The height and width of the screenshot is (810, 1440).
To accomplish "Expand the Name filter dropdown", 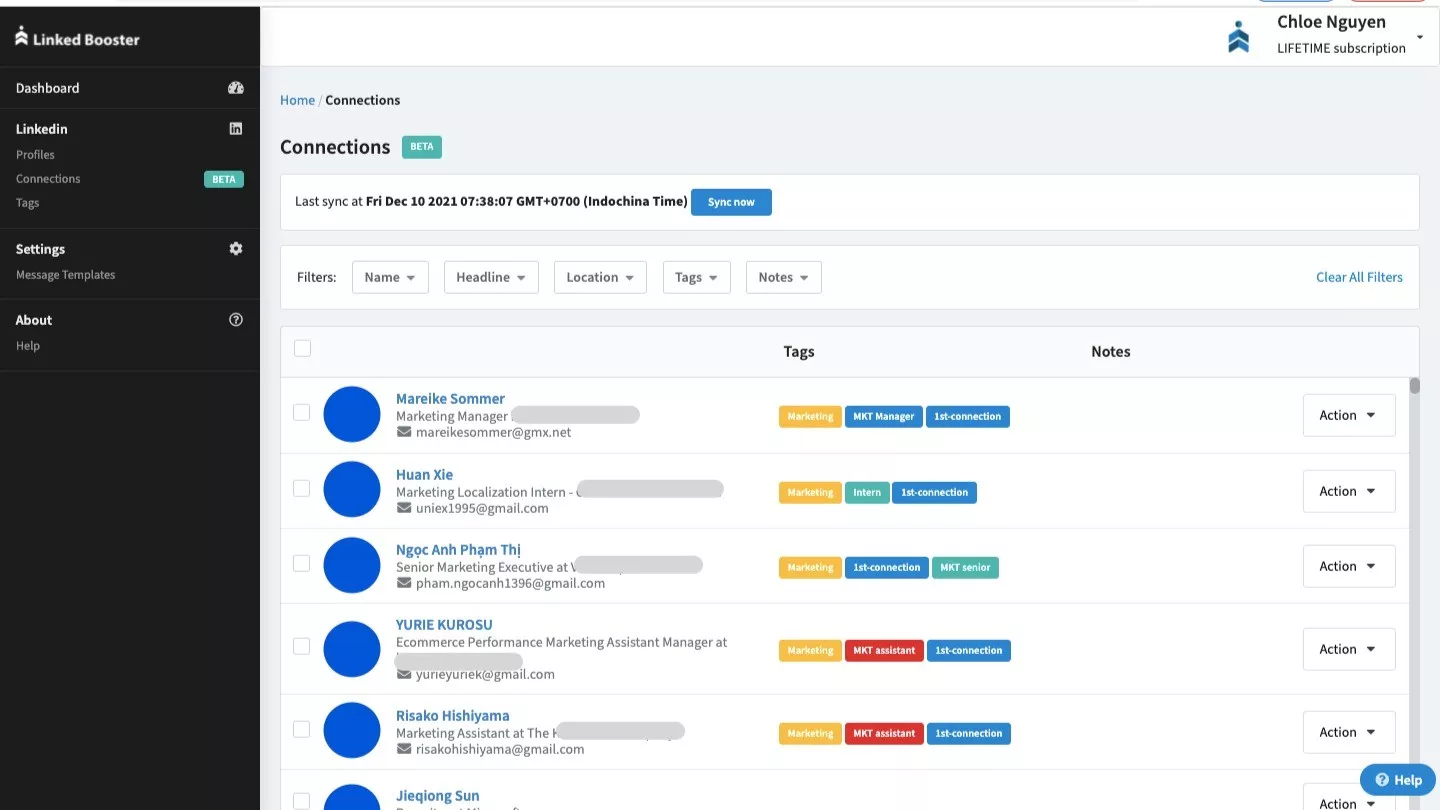I will [x=390, y=277].
